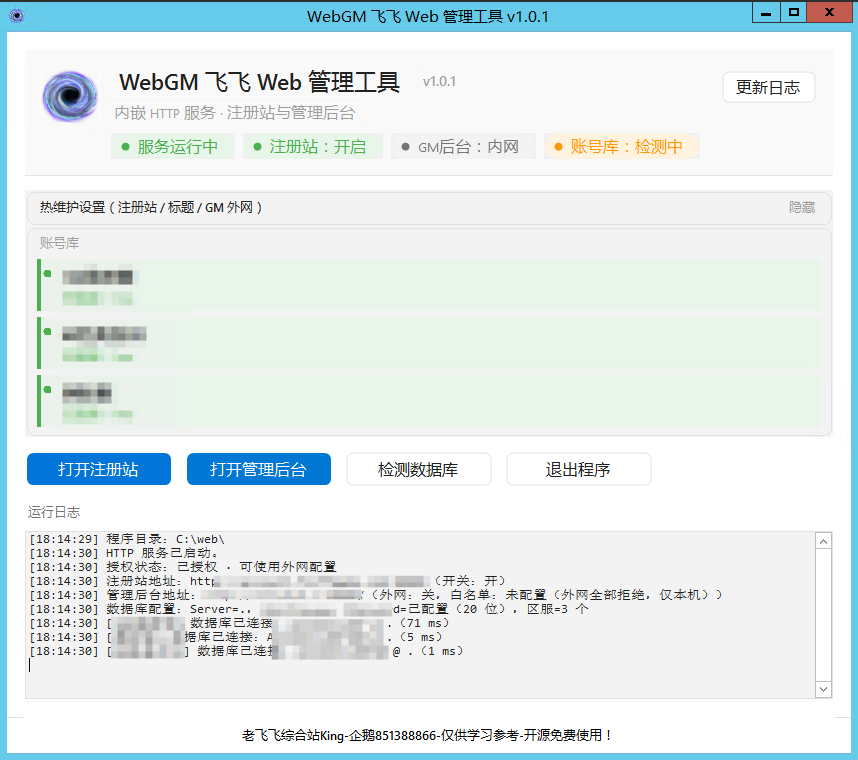Click the log line 授权状态：已授权
The image size is (858, 760).
[183, 567]
